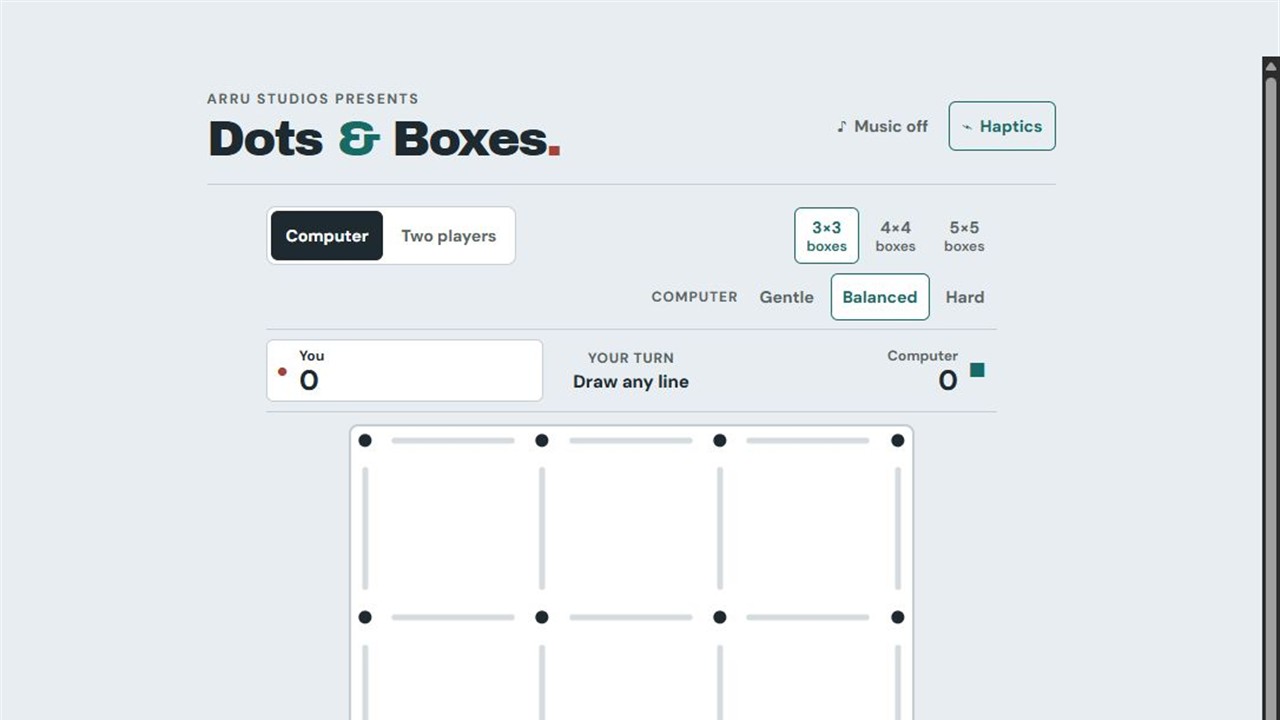This screenshot has width=1280, height=720.
Task: Toggle the Music off control
Action: (882, 126)
